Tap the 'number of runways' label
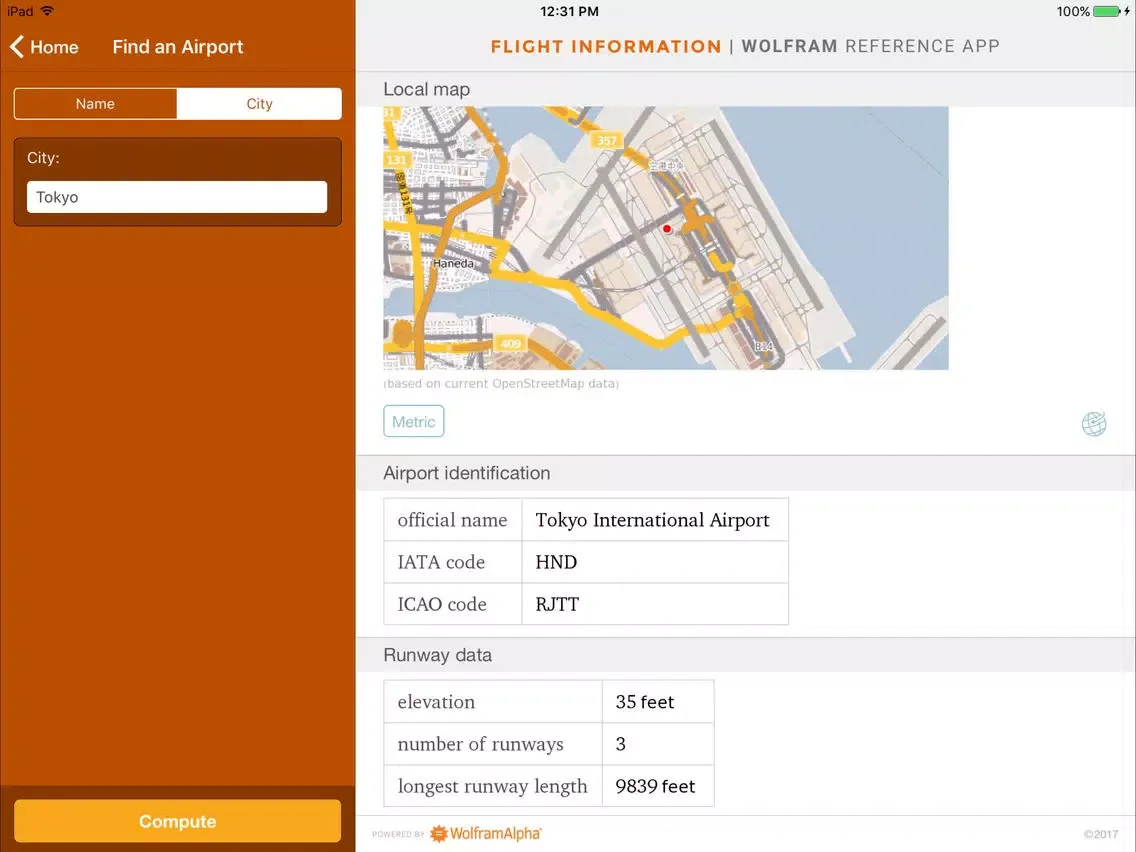Image resolution: width=1136 pixels, height=852 pixels. point(480,744)
